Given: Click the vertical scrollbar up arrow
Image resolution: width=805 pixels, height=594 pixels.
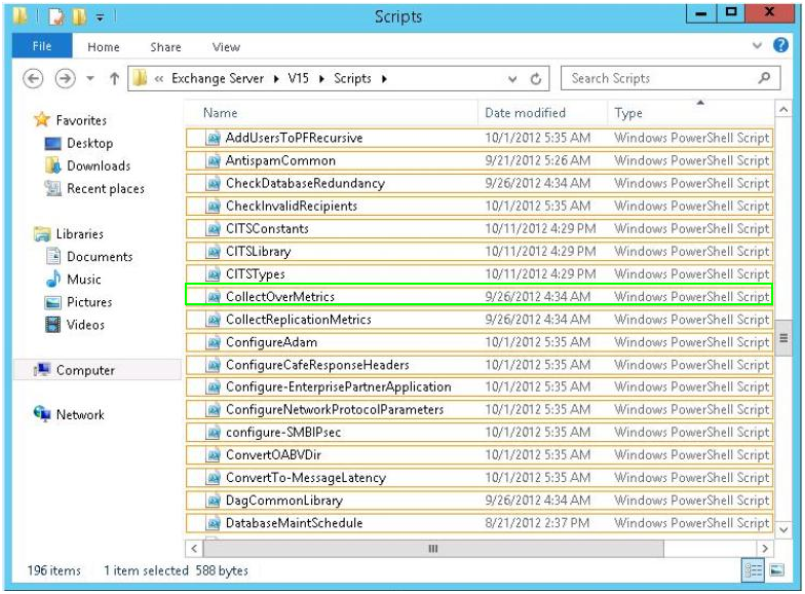Looking at the screenshot, I should click(x=783, y=109).
